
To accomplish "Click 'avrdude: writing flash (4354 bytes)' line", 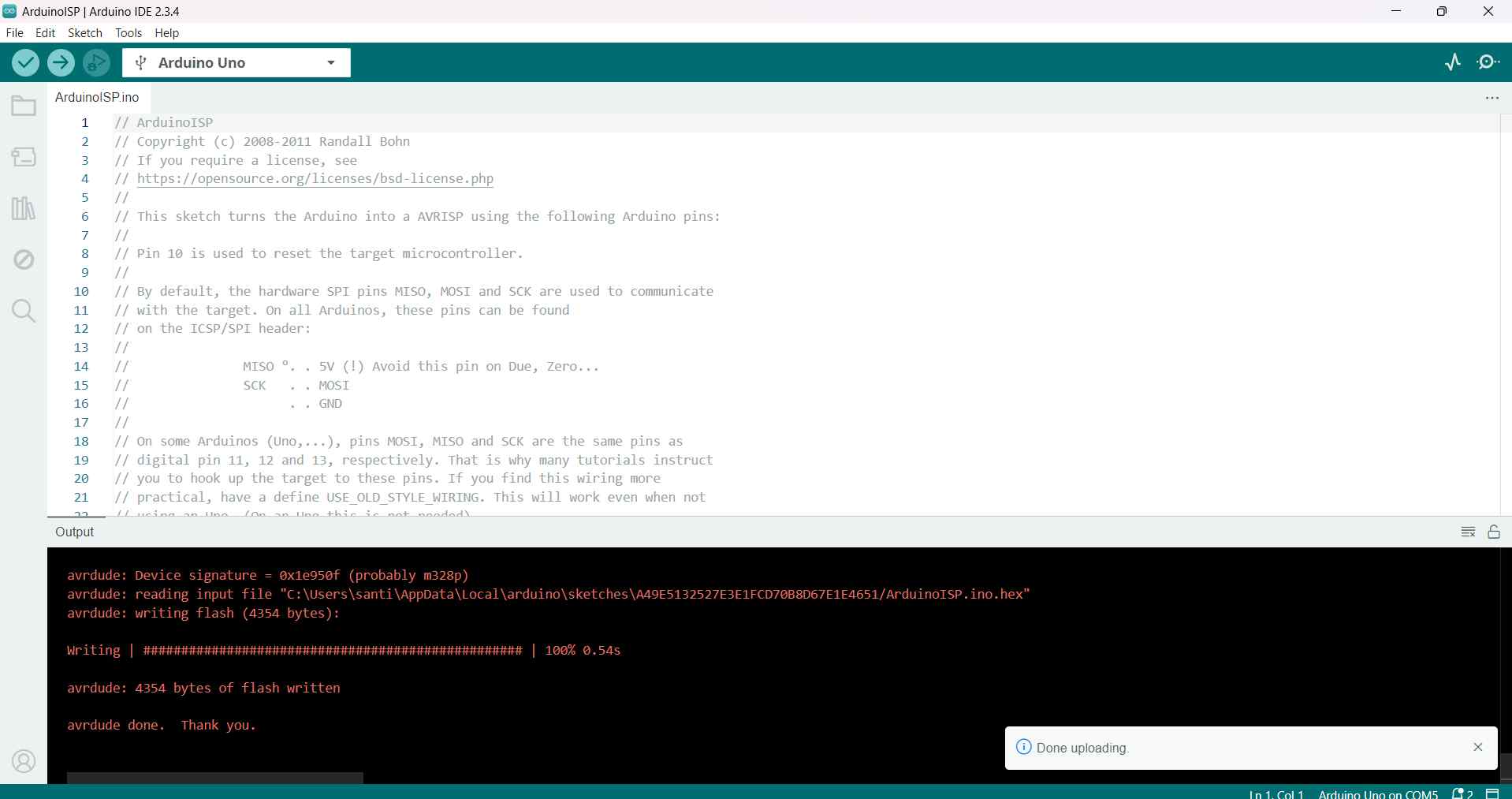I will 203,613.
